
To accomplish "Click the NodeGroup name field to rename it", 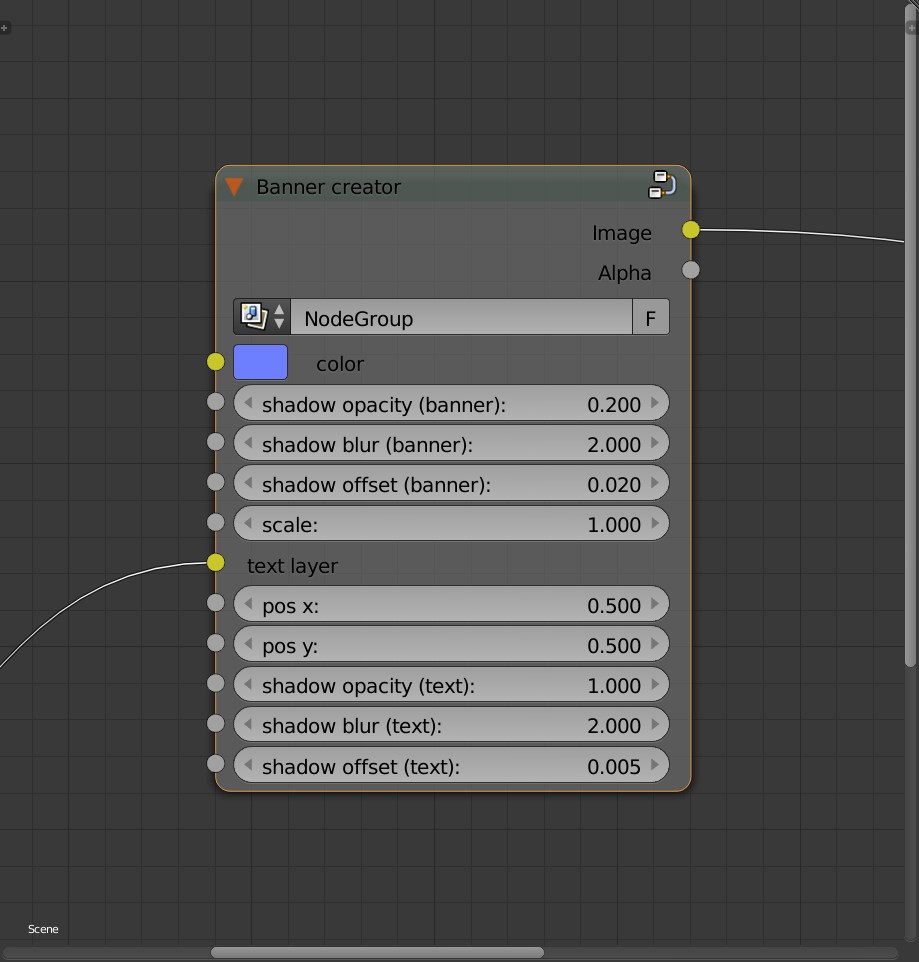I will click(460, 317).
